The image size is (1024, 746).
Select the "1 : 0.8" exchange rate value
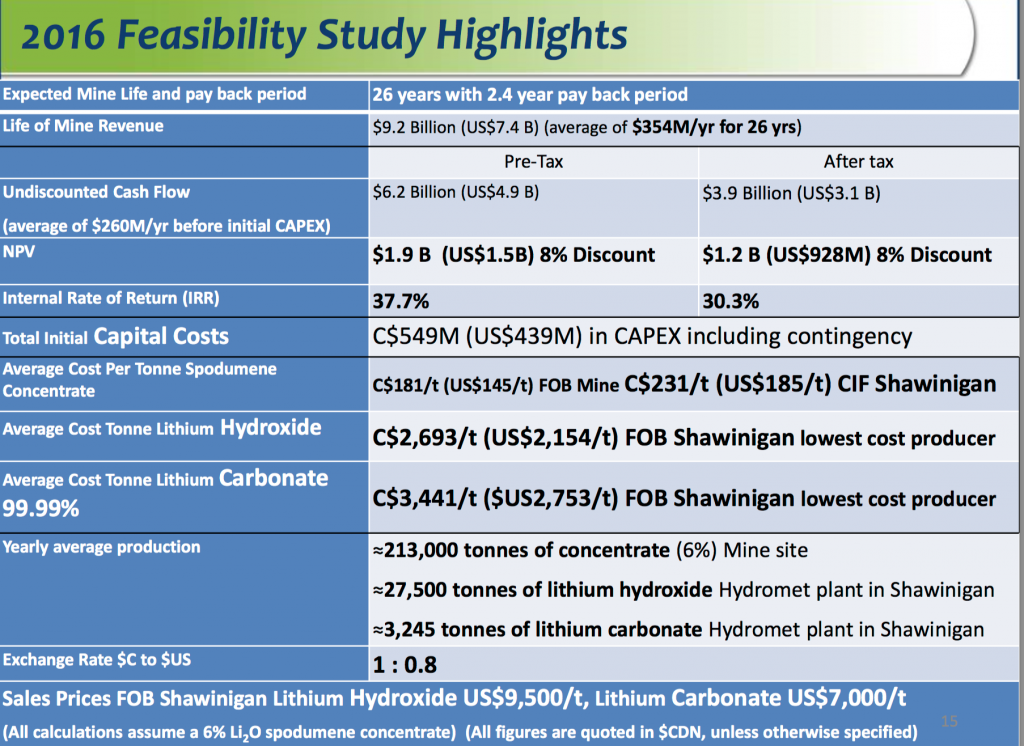(404, 664)
